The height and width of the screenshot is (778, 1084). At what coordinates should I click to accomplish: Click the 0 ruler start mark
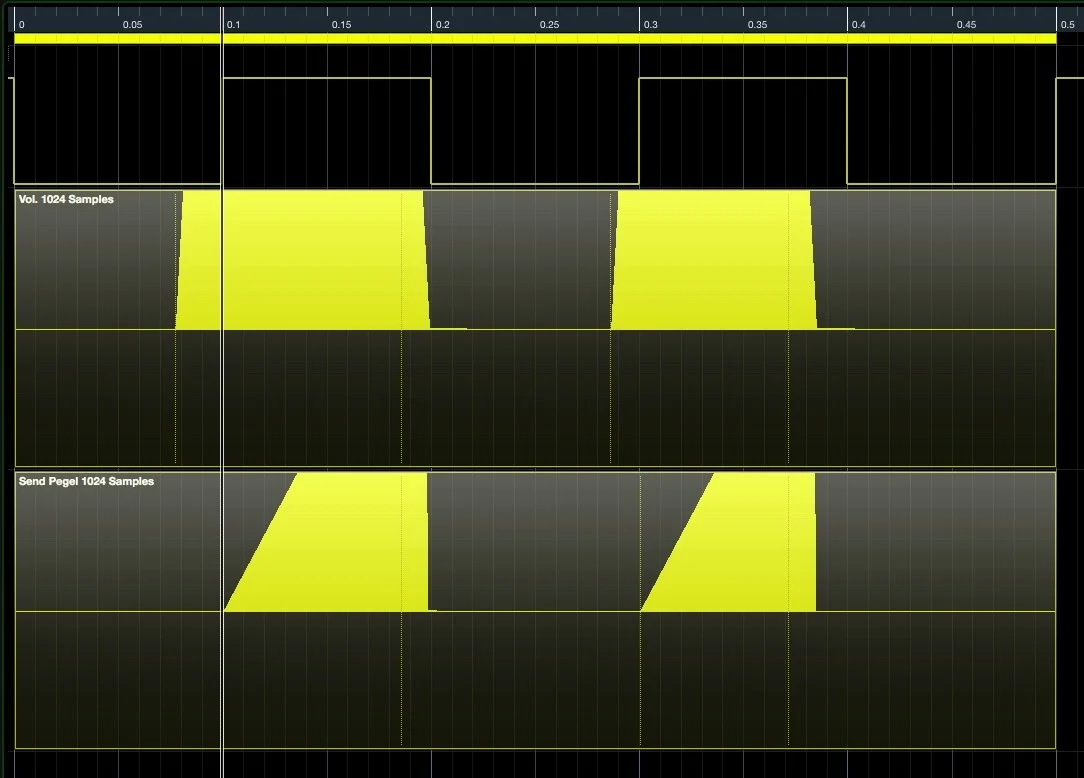click(x=21, y=24)
